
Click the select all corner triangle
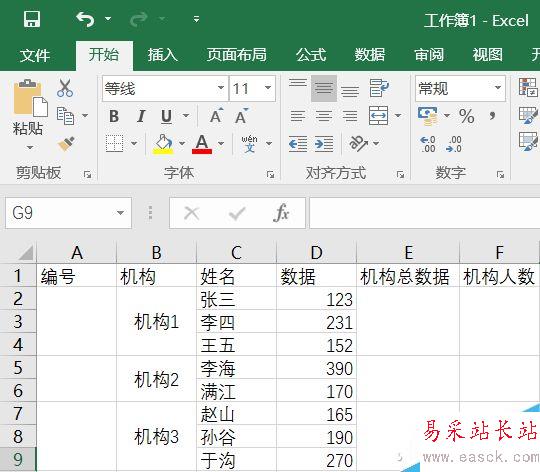(x=25, y=253)
